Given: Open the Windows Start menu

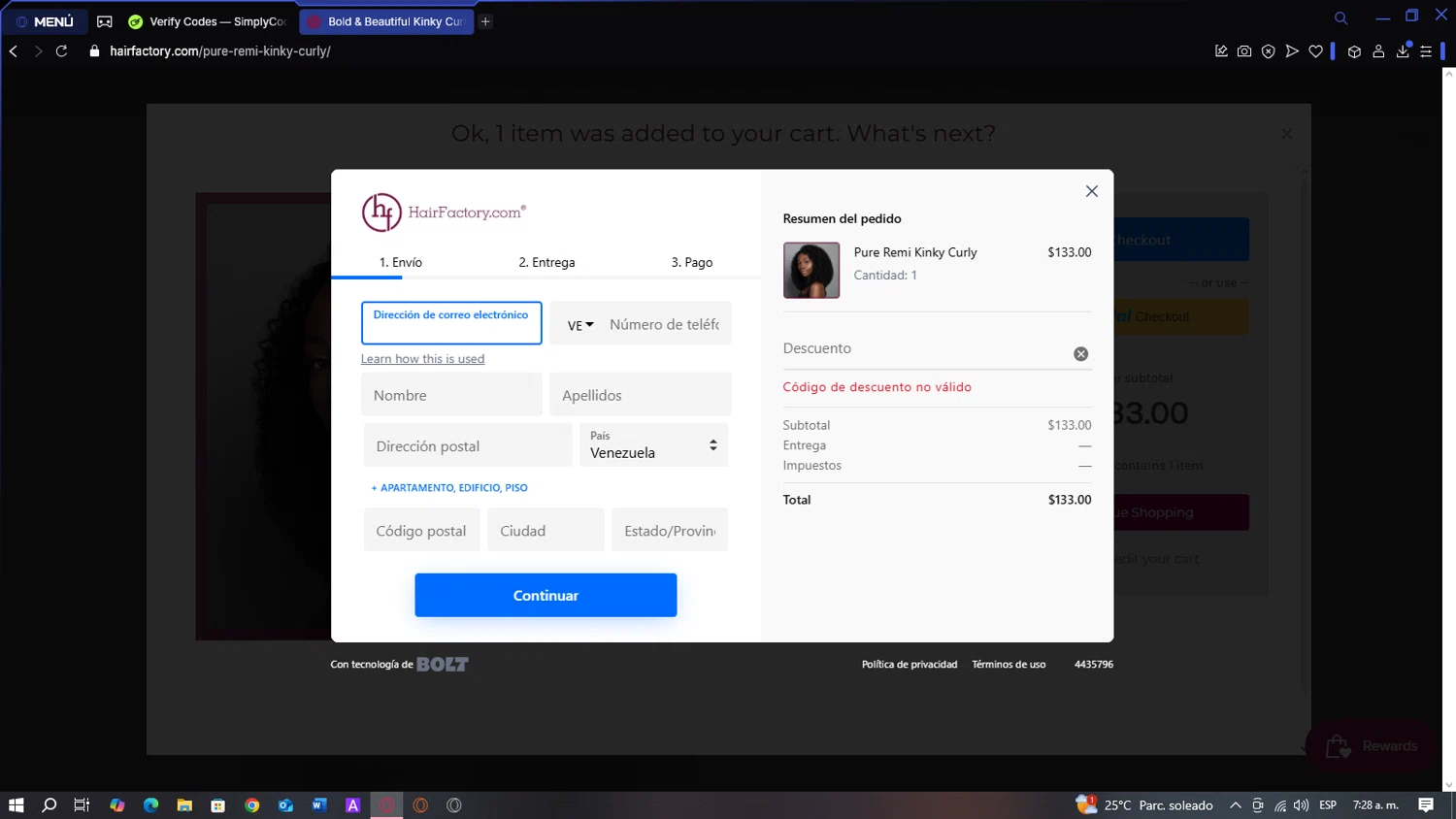Looking at the screenshot, I should coord(16,805).
